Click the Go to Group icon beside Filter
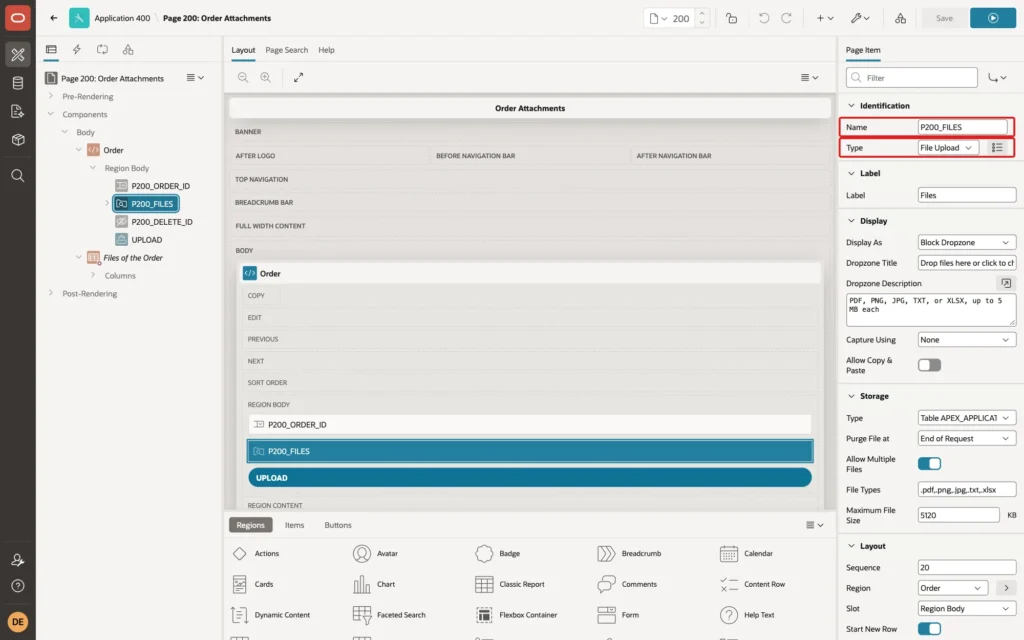This screenshot has height=640, width=1024. (997, 78)
